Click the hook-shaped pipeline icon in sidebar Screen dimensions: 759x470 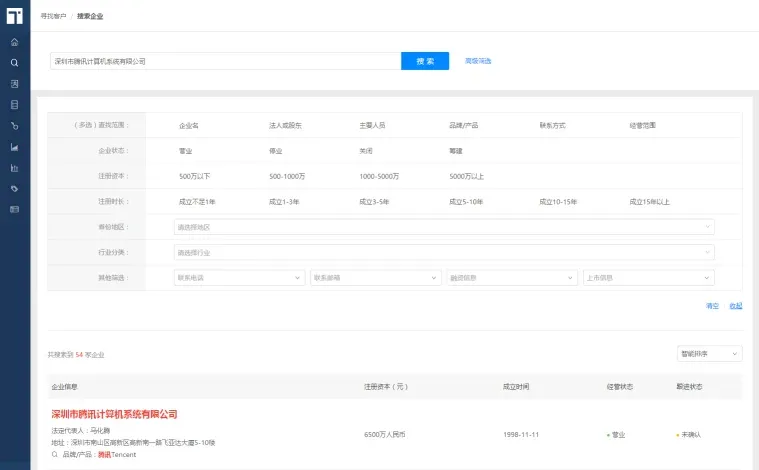click(x=15, y=126)
